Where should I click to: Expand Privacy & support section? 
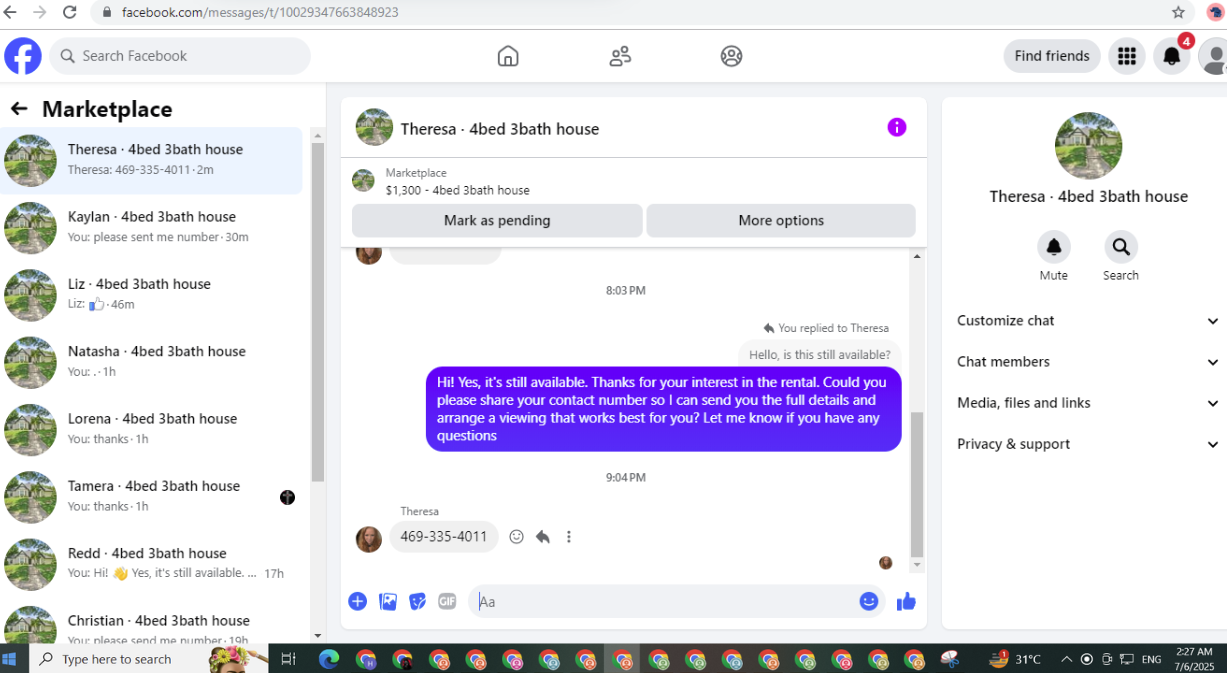1088,444
